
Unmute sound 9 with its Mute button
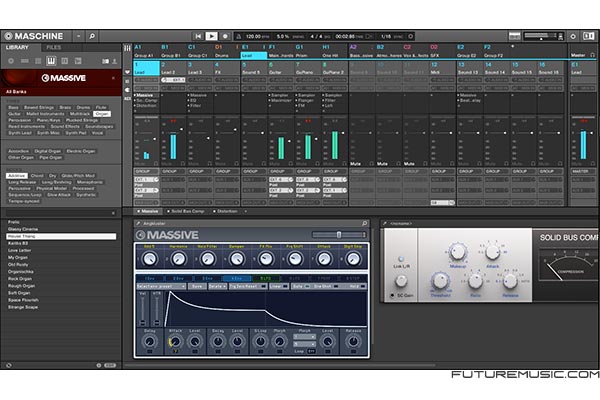click(x=356, y=164)
